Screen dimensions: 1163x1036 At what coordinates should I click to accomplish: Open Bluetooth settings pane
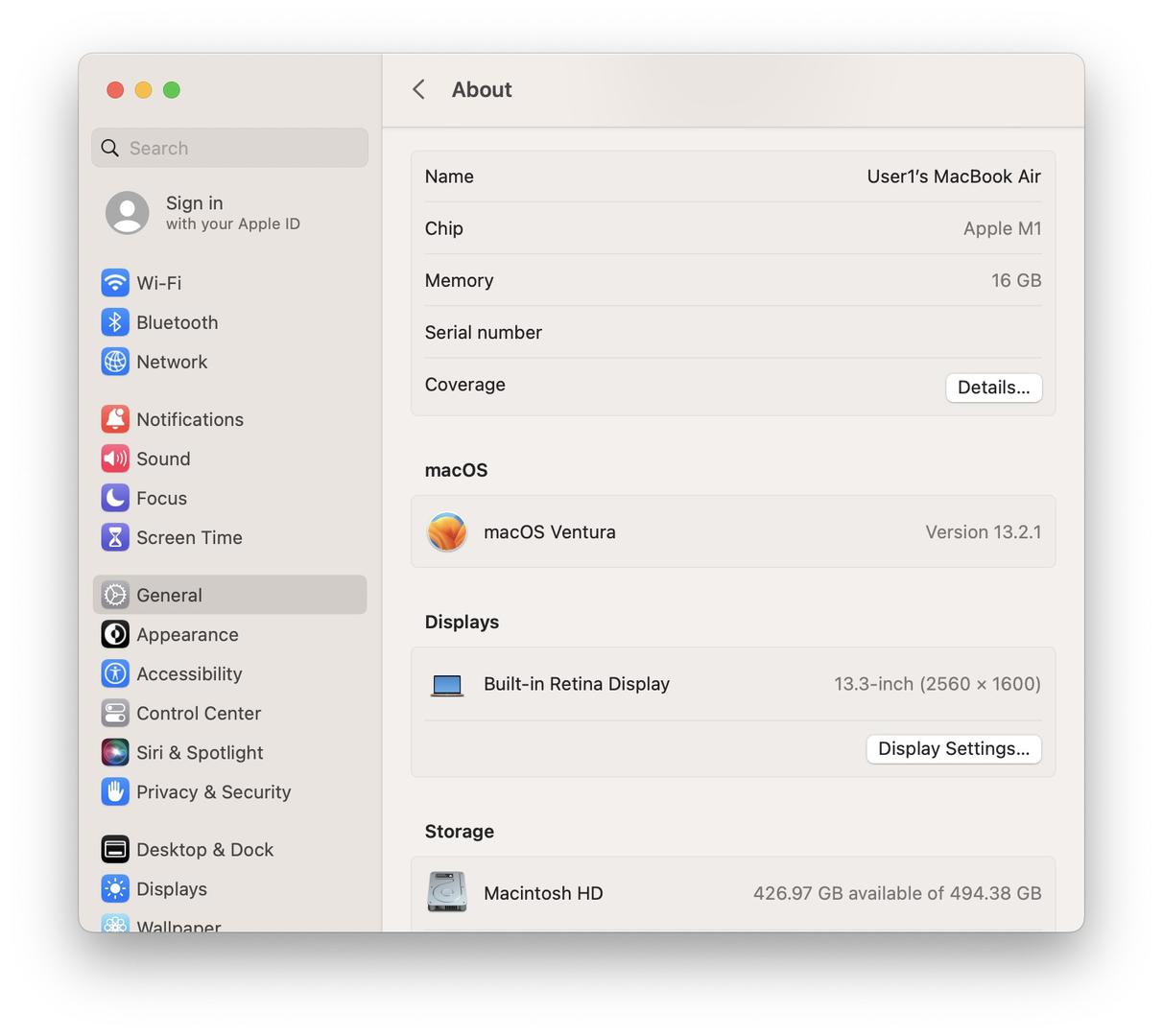(229, 322)
